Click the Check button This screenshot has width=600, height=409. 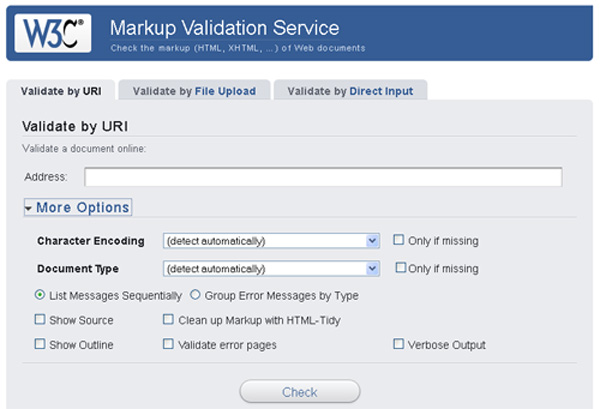[300, 391]
